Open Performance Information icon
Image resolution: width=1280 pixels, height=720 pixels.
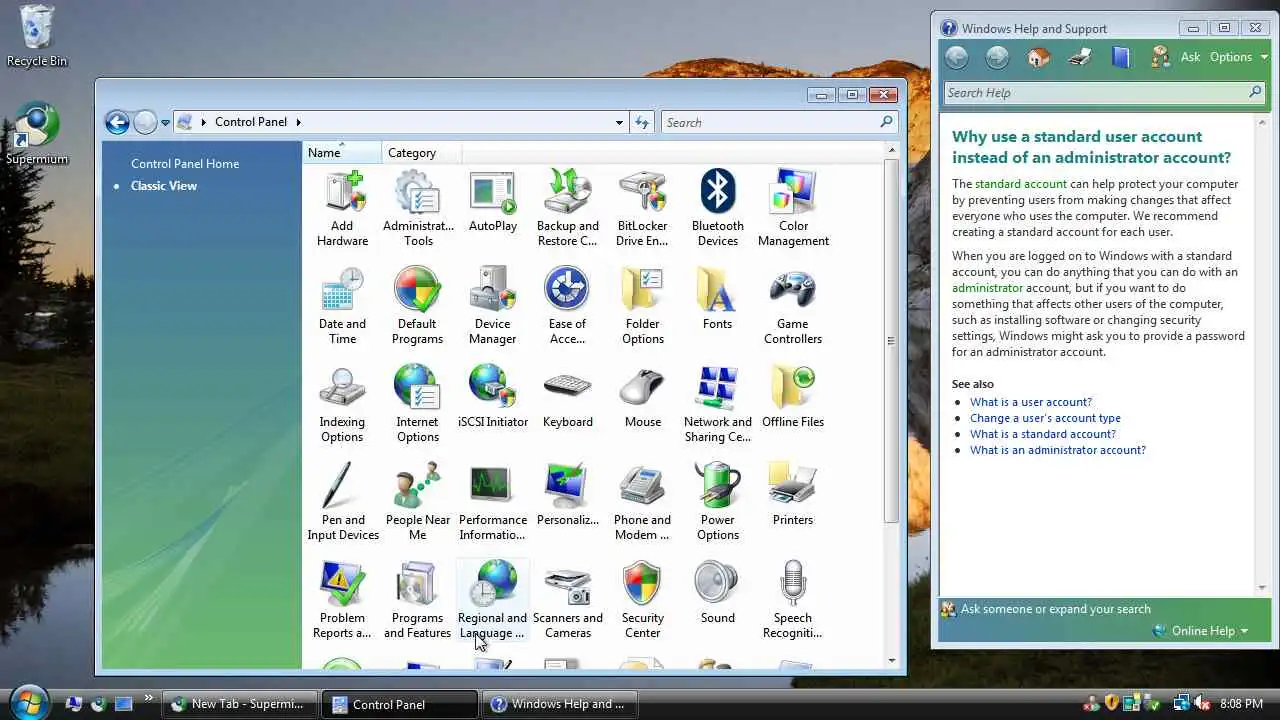493,502
